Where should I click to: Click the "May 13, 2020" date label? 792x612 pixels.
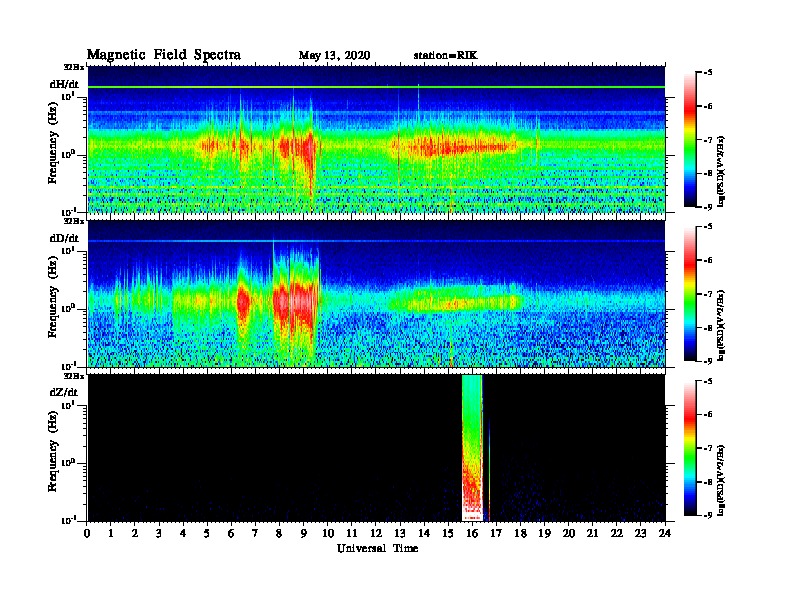(334, 56)
